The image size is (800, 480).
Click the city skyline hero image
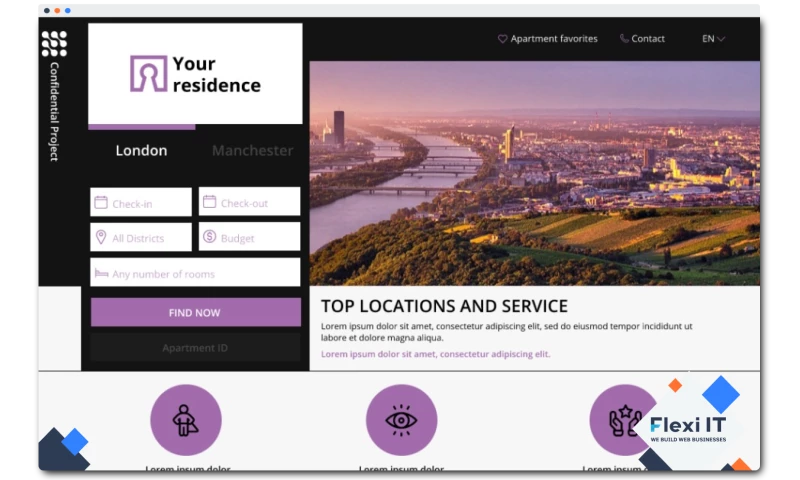[535, 173]
